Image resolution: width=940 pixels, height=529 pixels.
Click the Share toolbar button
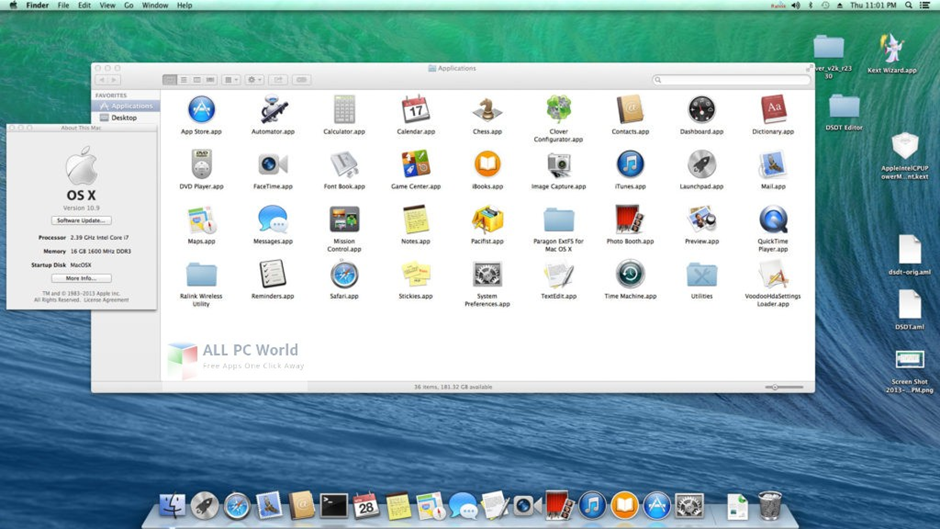click(278, 80)
